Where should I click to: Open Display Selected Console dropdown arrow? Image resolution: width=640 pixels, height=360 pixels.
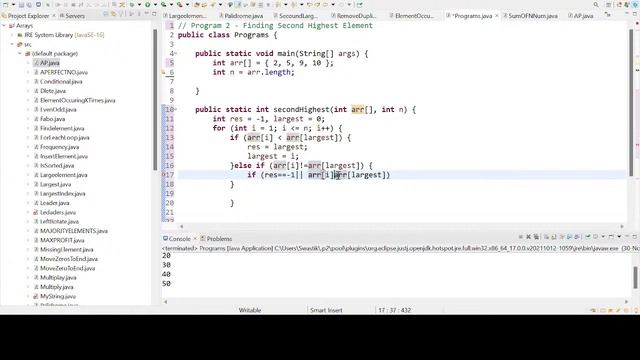click(603, 237)
